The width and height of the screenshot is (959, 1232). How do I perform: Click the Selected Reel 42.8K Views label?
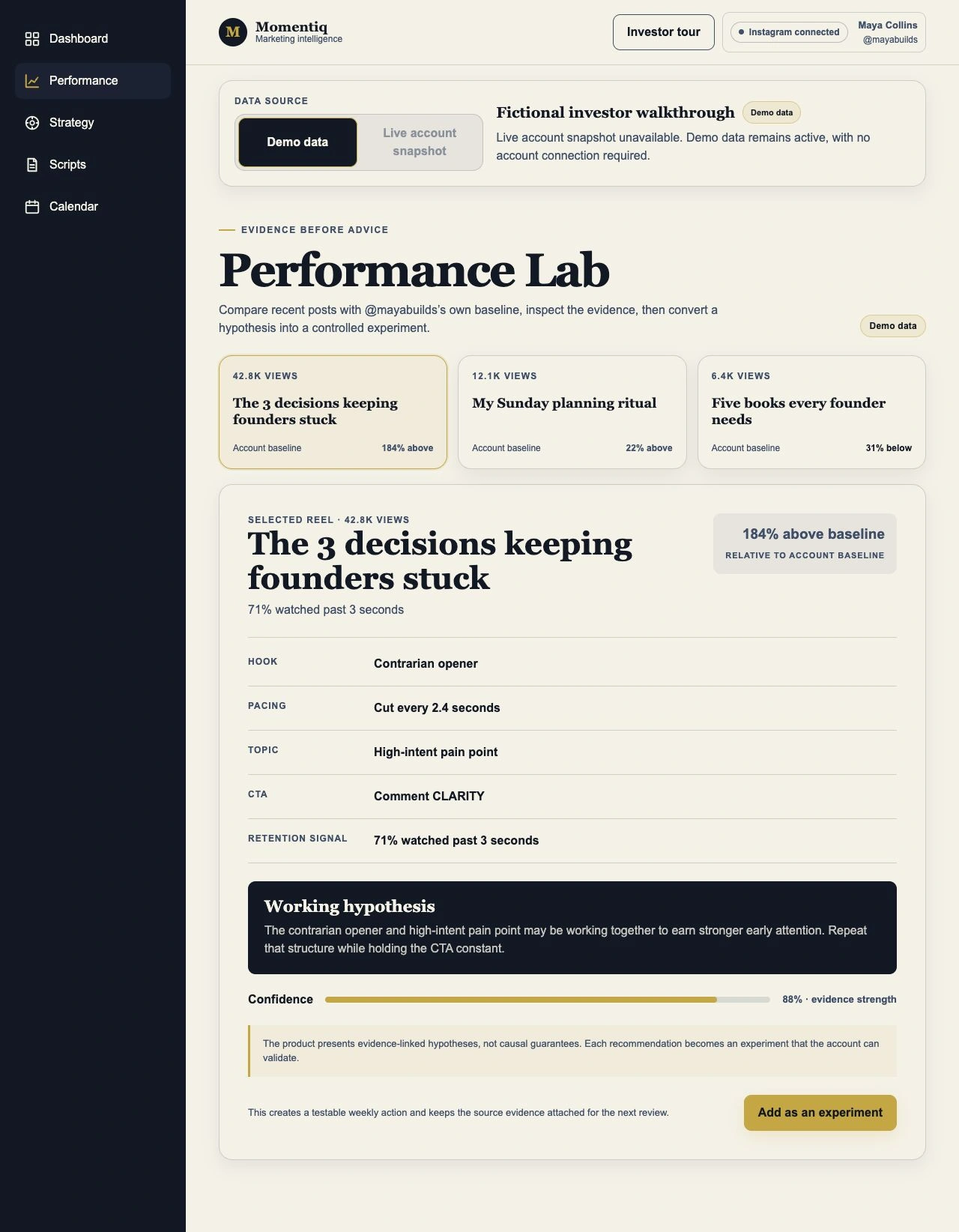pyautogui.click(x=329, y=520)
